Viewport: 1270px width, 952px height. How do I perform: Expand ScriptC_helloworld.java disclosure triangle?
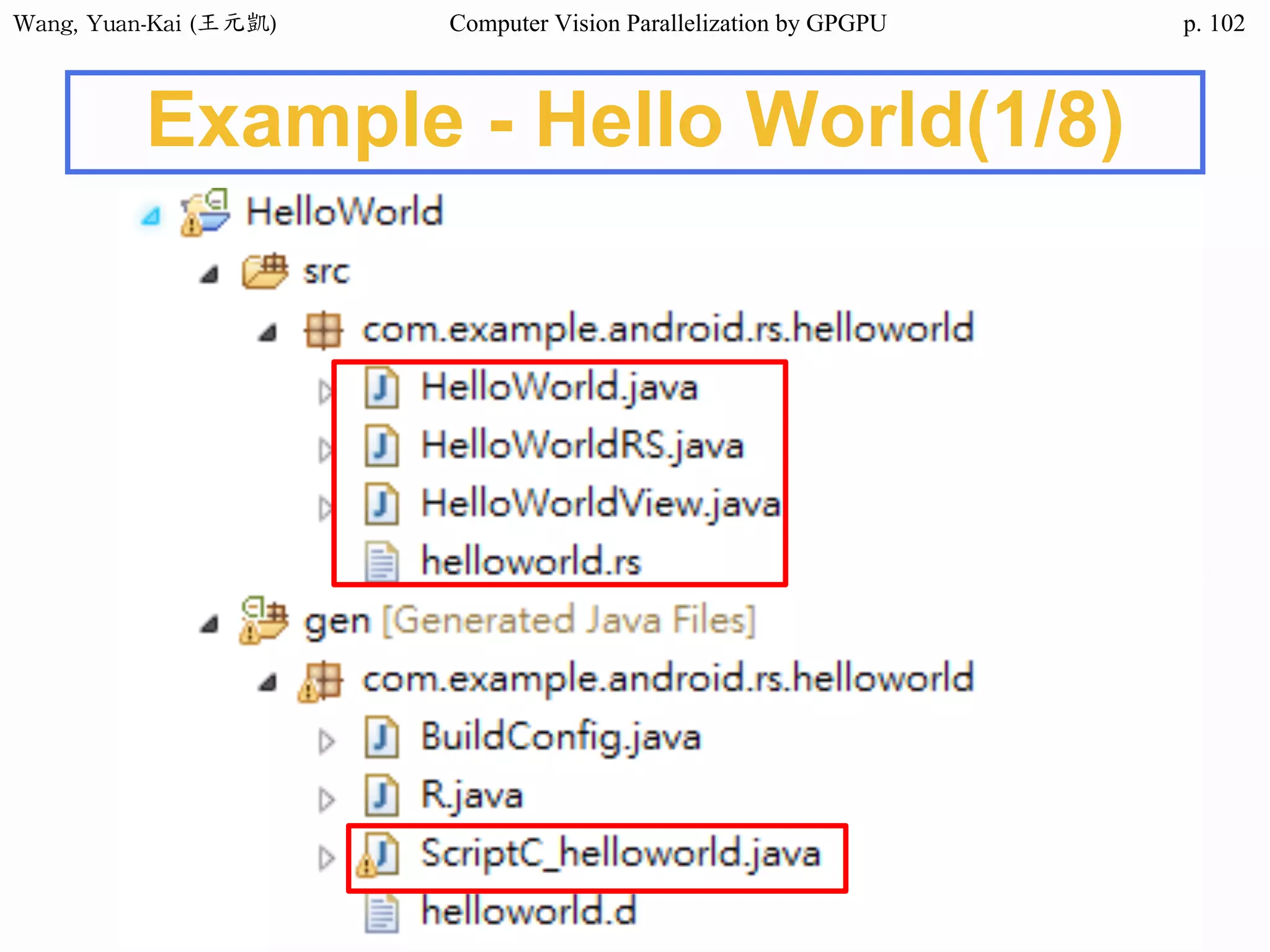tap(327, 858)
